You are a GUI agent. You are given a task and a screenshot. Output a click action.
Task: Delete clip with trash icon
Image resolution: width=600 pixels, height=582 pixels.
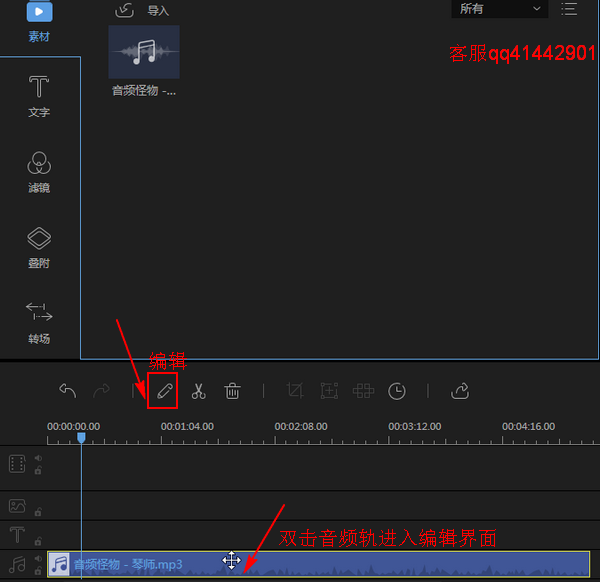pos(232,391)
